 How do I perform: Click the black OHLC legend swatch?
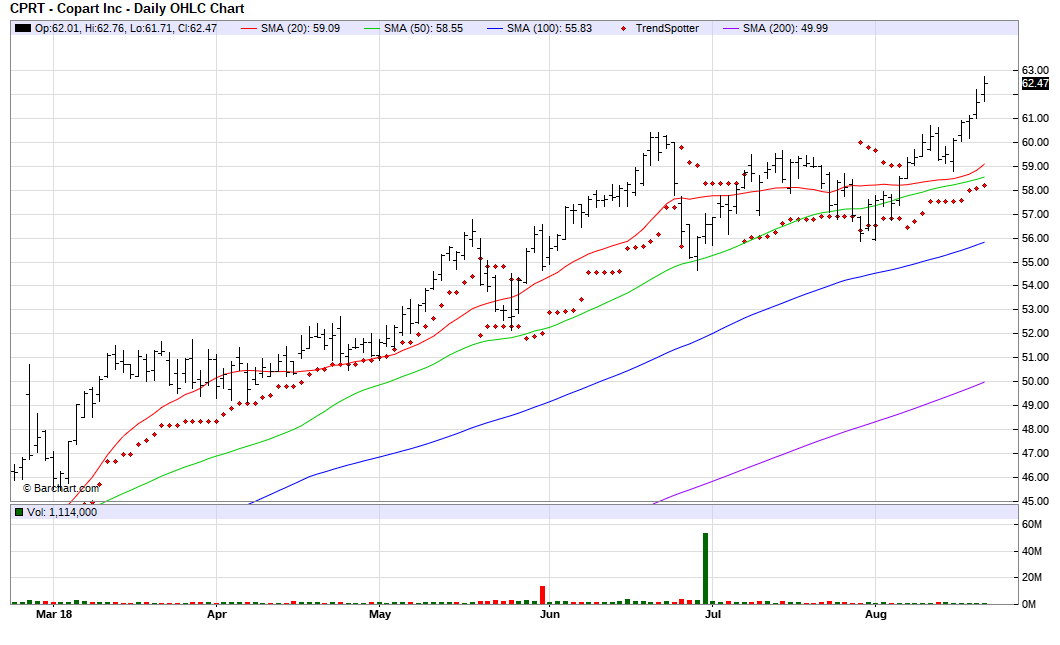tap(23, 28)
